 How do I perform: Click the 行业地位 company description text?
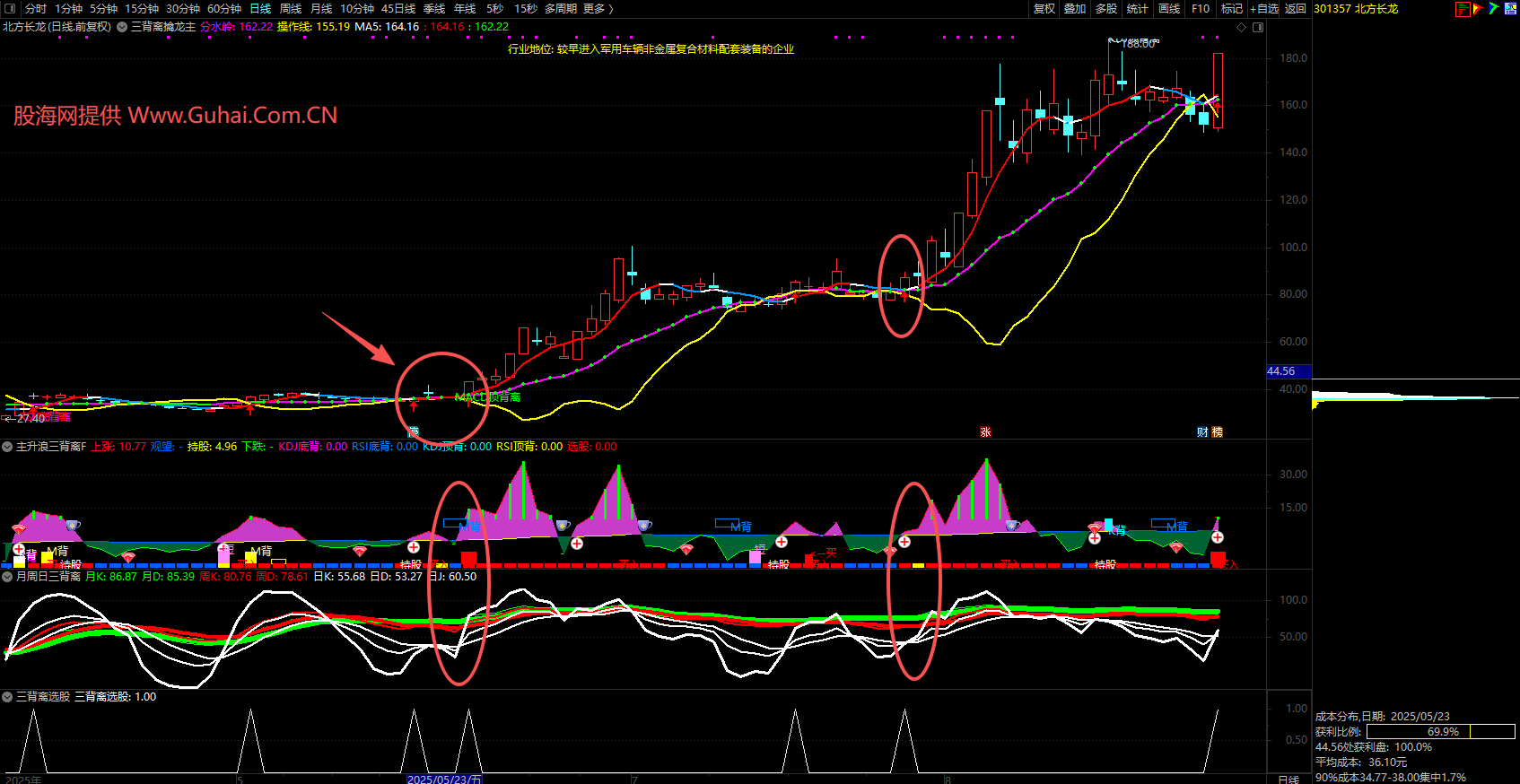651,49
